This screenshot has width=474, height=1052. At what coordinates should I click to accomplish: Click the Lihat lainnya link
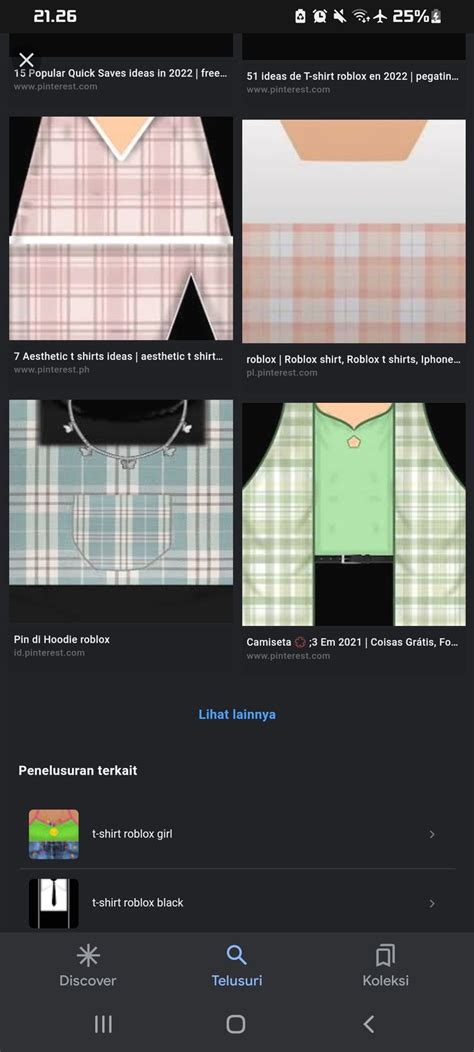point(237,715)
